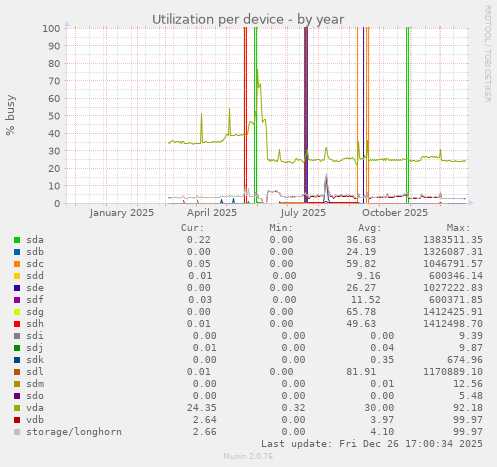Click the 'sda' device label
Viewport: 497px width, 467px height.
[x=35, y=240]
